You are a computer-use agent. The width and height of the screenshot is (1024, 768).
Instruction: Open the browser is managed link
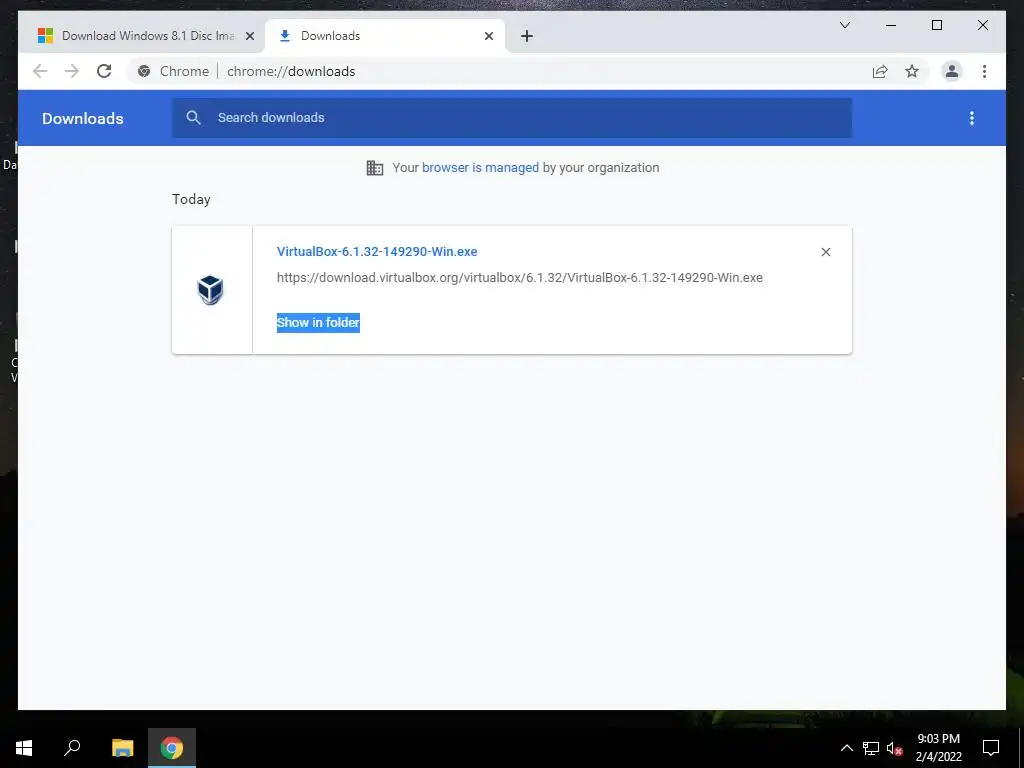click(x=480, y=168)
